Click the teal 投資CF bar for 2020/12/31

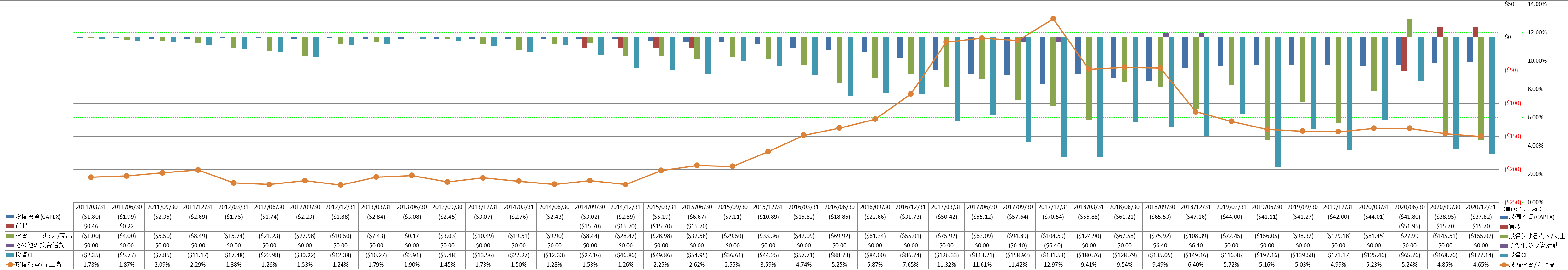click(x=1492, y=96)
